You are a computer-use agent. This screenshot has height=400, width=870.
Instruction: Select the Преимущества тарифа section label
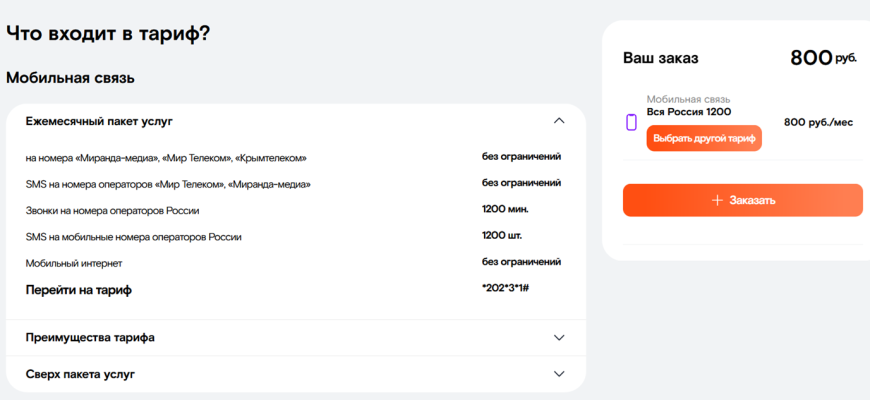pyautogui.click(x=90, y=338)
